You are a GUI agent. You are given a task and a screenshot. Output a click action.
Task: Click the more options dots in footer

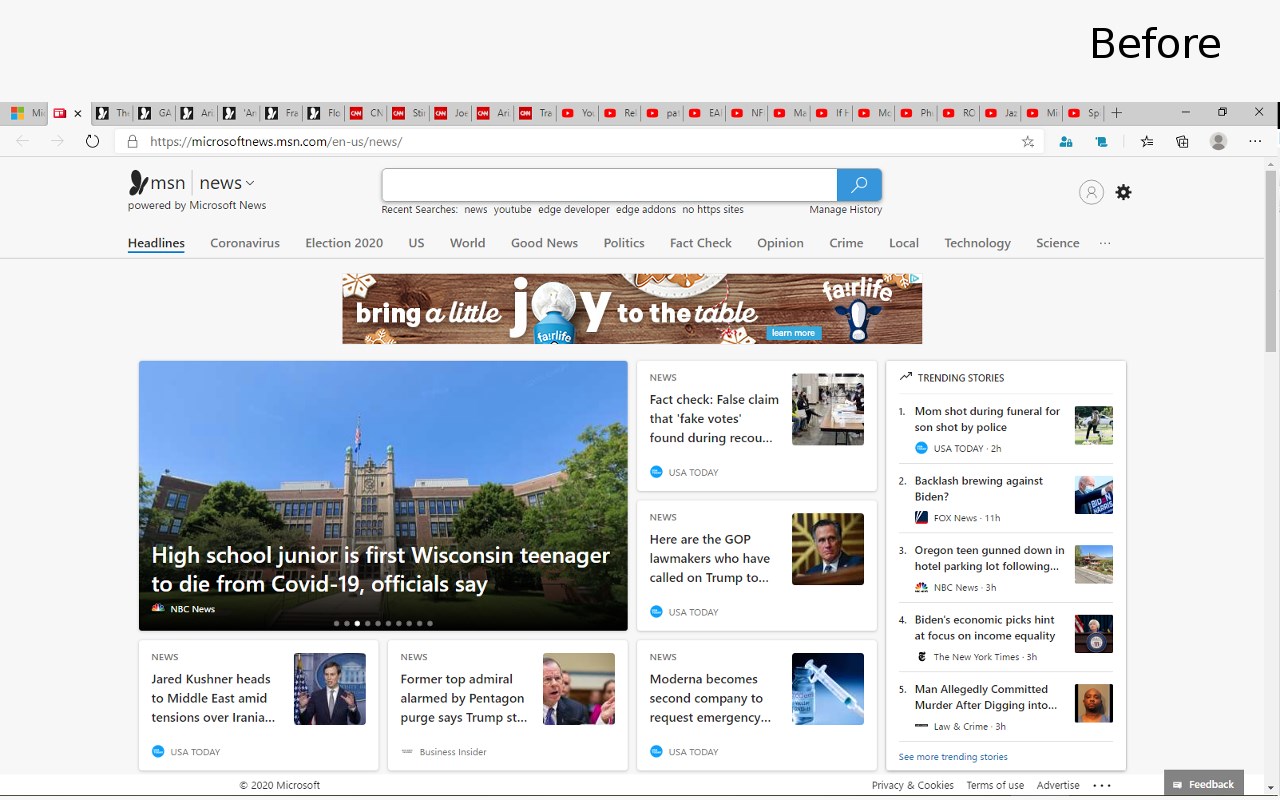click(x=1102, y=785)
